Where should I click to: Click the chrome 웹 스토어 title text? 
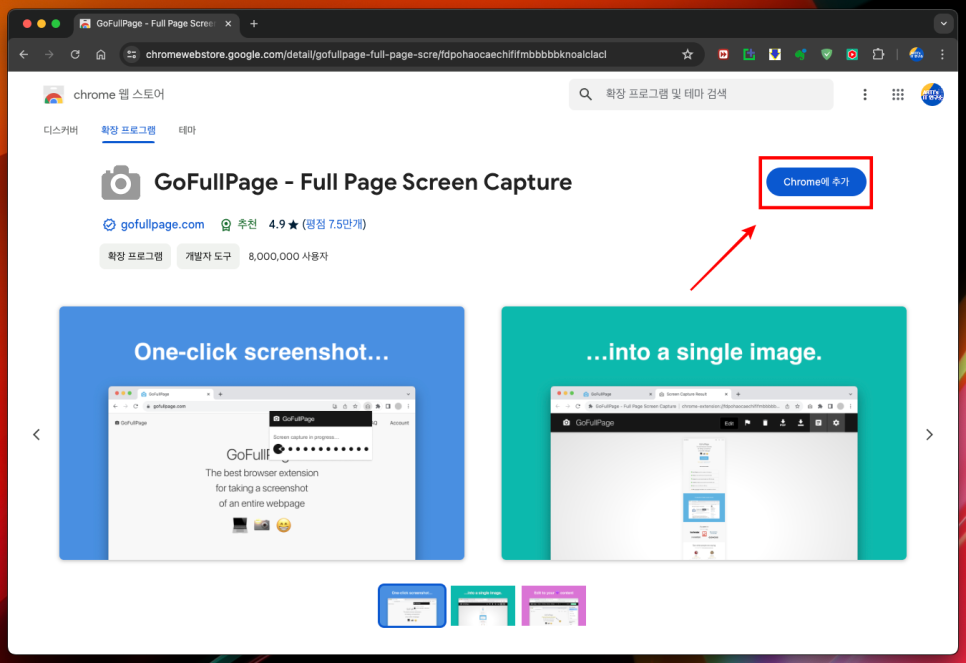click(119, 94)
